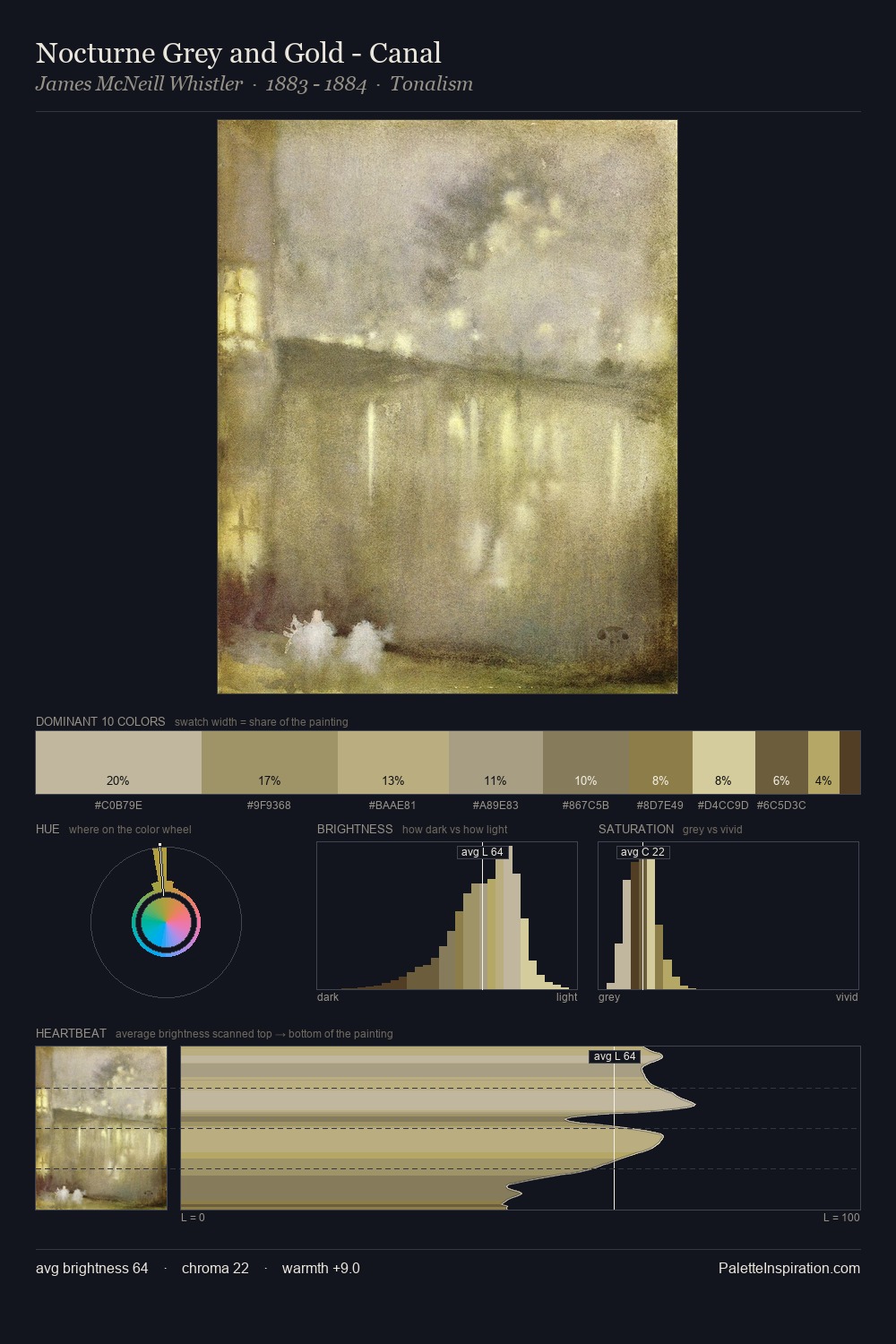Click the darkest brown swatch at the end
This screenshot has height=1344, width=896.
(x=850, y=762)
